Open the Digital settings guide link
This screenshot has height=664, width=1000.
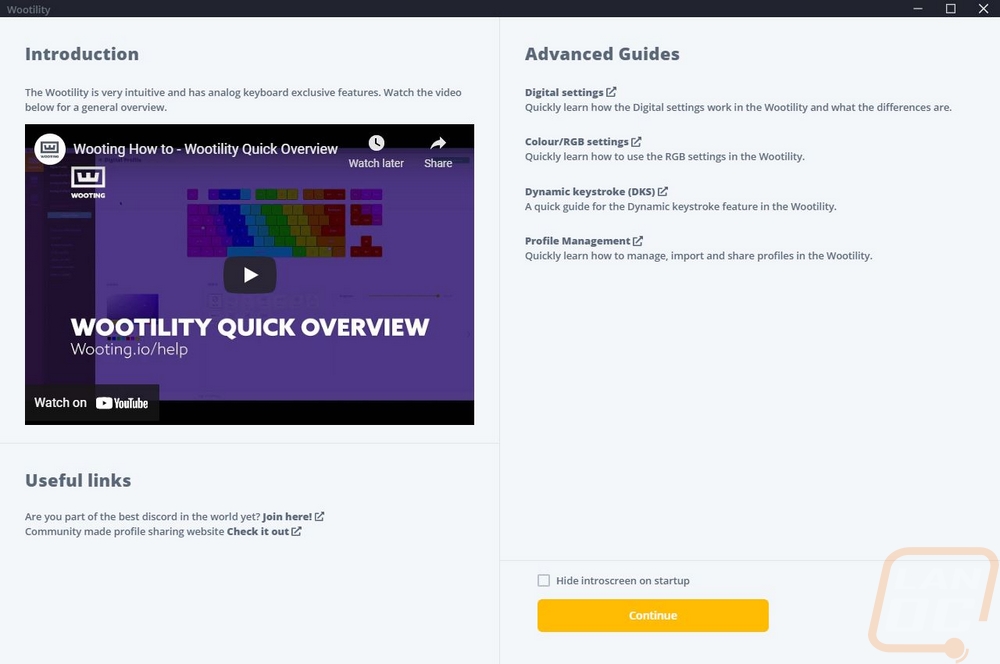pyautogui.click(x=564, y=92)
